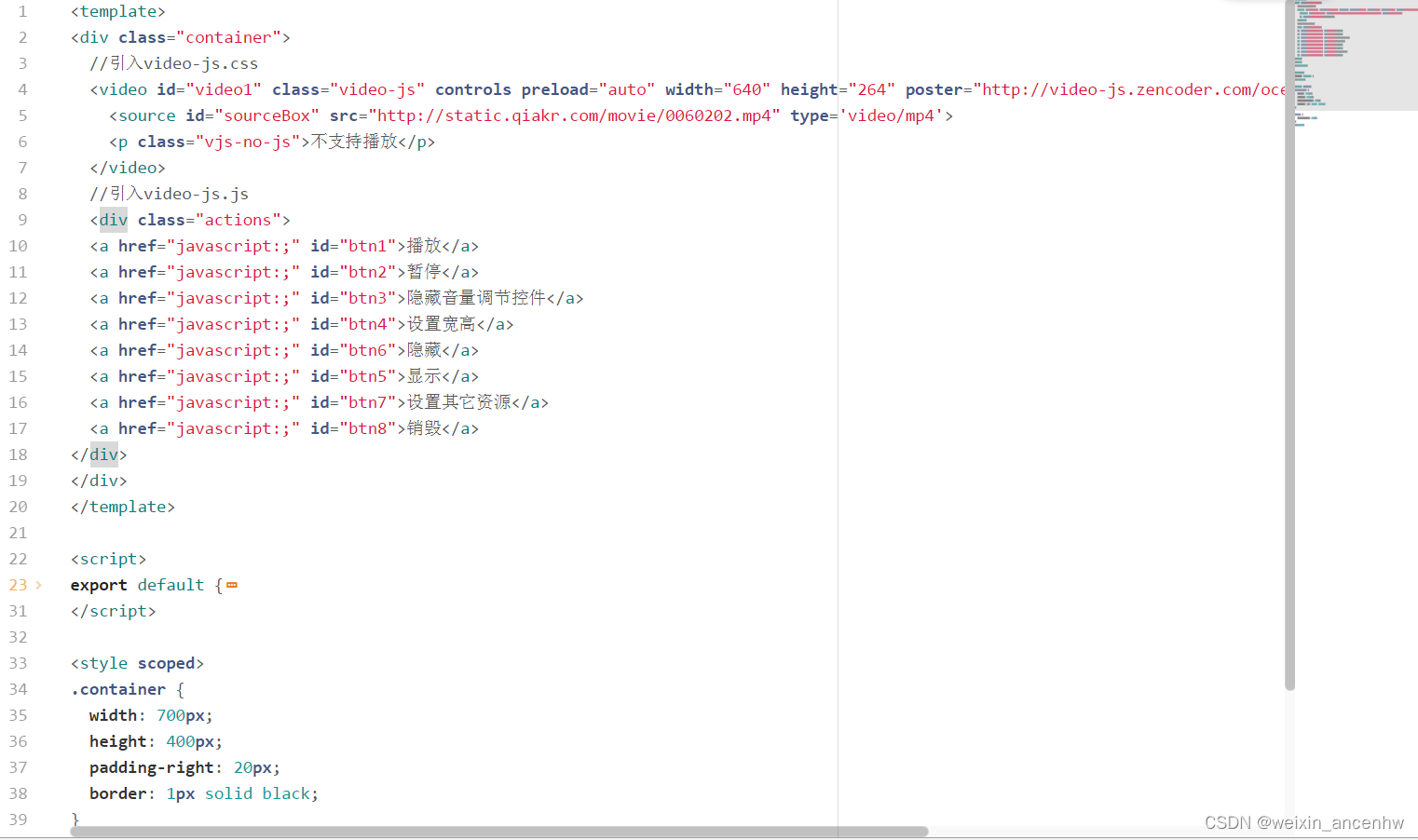
Task: Click the 'btn1' id value on line 10
Action: [368, 246]
